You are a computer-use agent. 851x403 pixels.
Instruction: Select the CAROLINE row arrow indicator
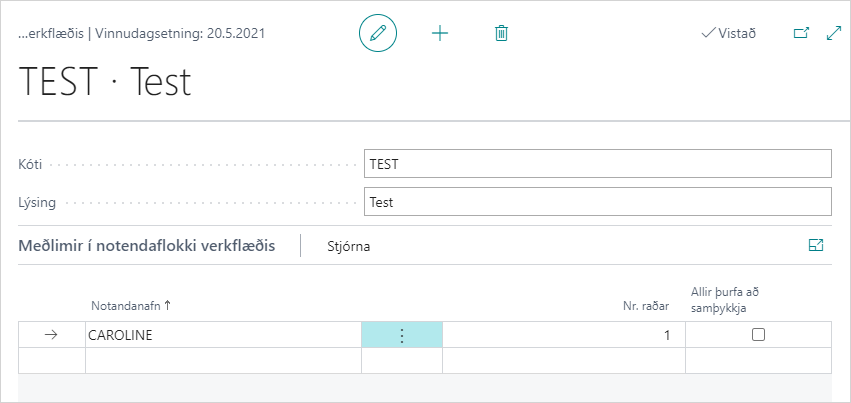52,335
